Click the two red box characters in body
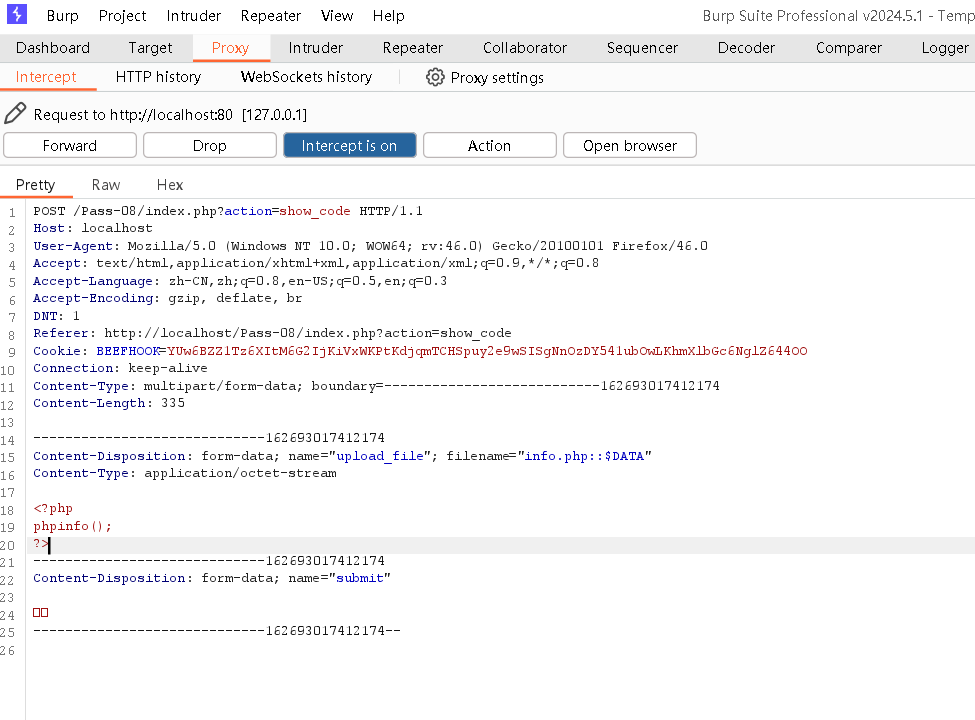The image size is (975, 720). click(x=40, y=612)
